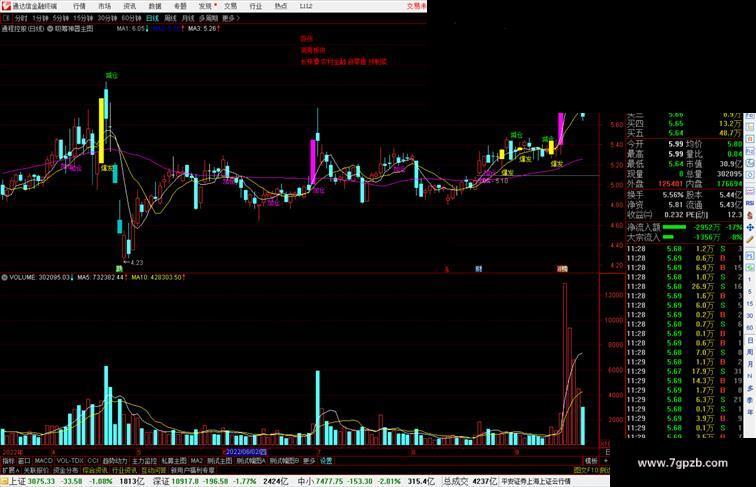This screenshot has width=756, height=487.
Task: Select 日 daily period in right sidebar
Action: 750,340
